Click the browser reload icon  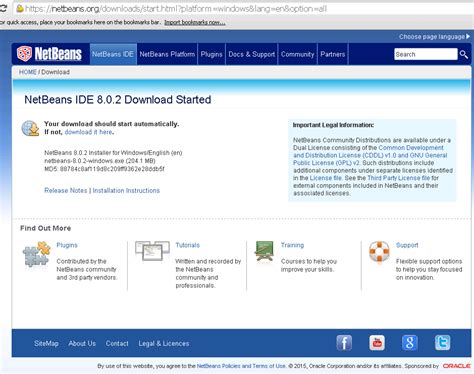(3, 8)
